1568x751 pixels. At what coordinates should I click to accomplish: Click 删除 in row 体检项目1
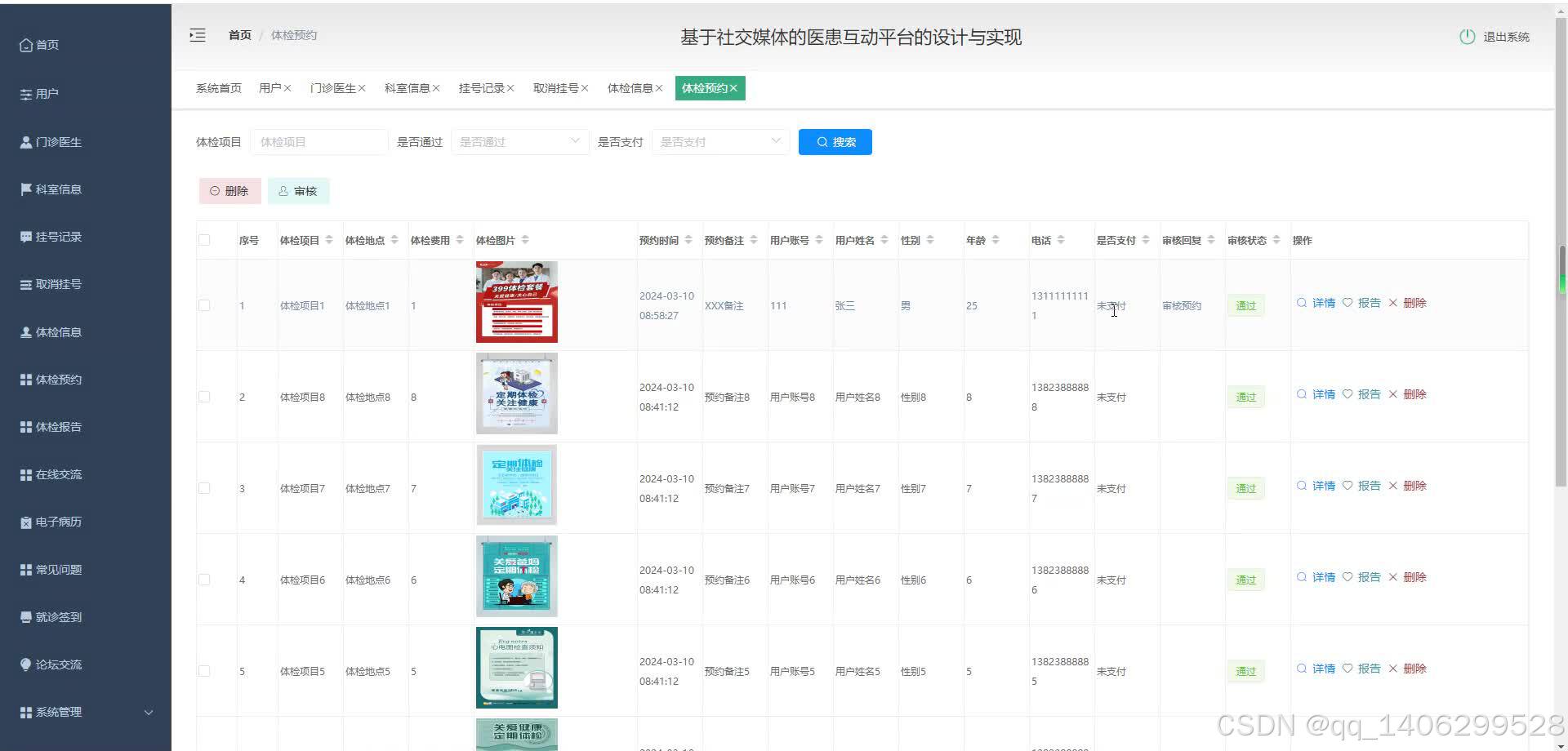point(1408,303)
